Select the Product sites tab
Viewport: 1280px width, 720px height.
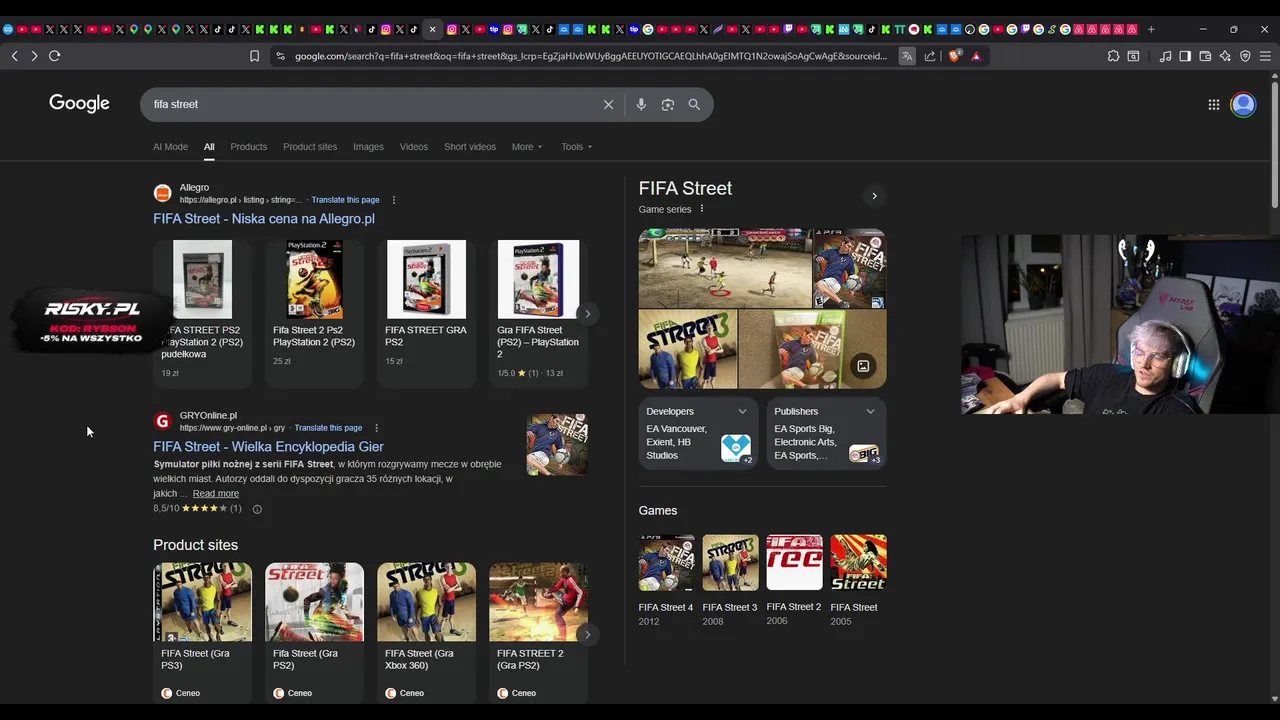(x=310, y=147)
